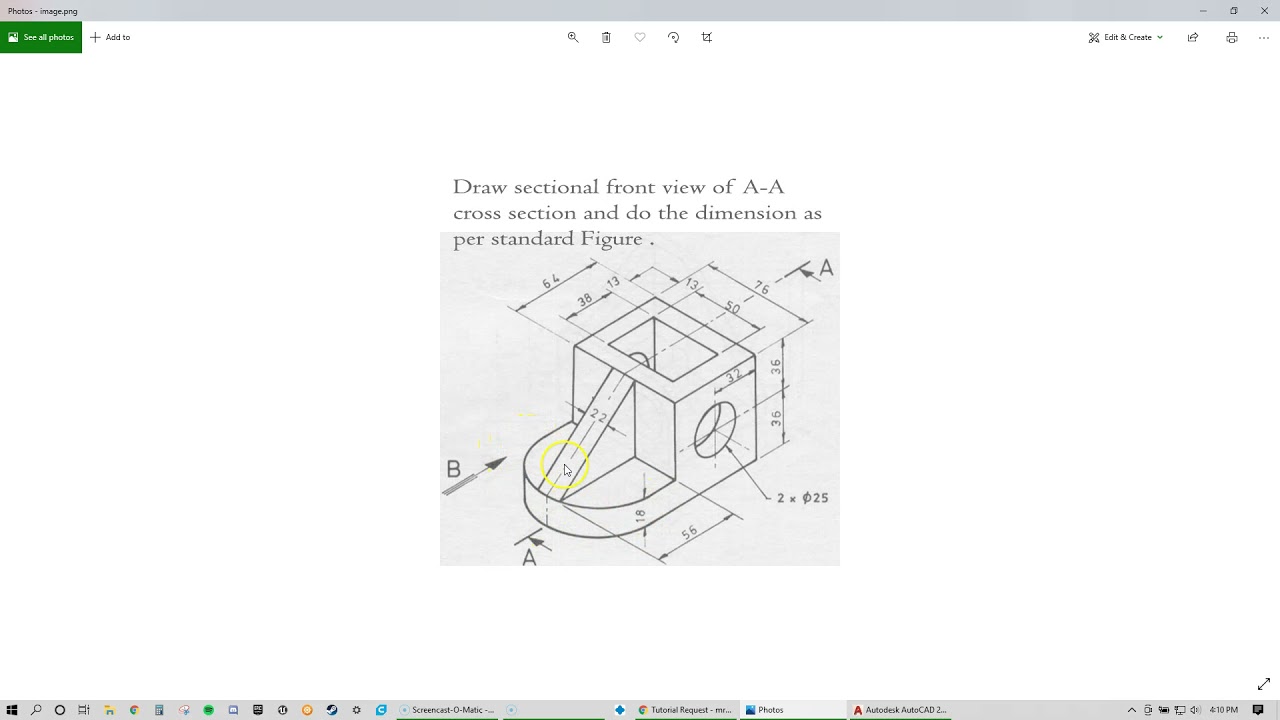Open Spotify from the taskbar
Image resolution: width=1280 pixels, height=720 pixels.
(208, 710)
